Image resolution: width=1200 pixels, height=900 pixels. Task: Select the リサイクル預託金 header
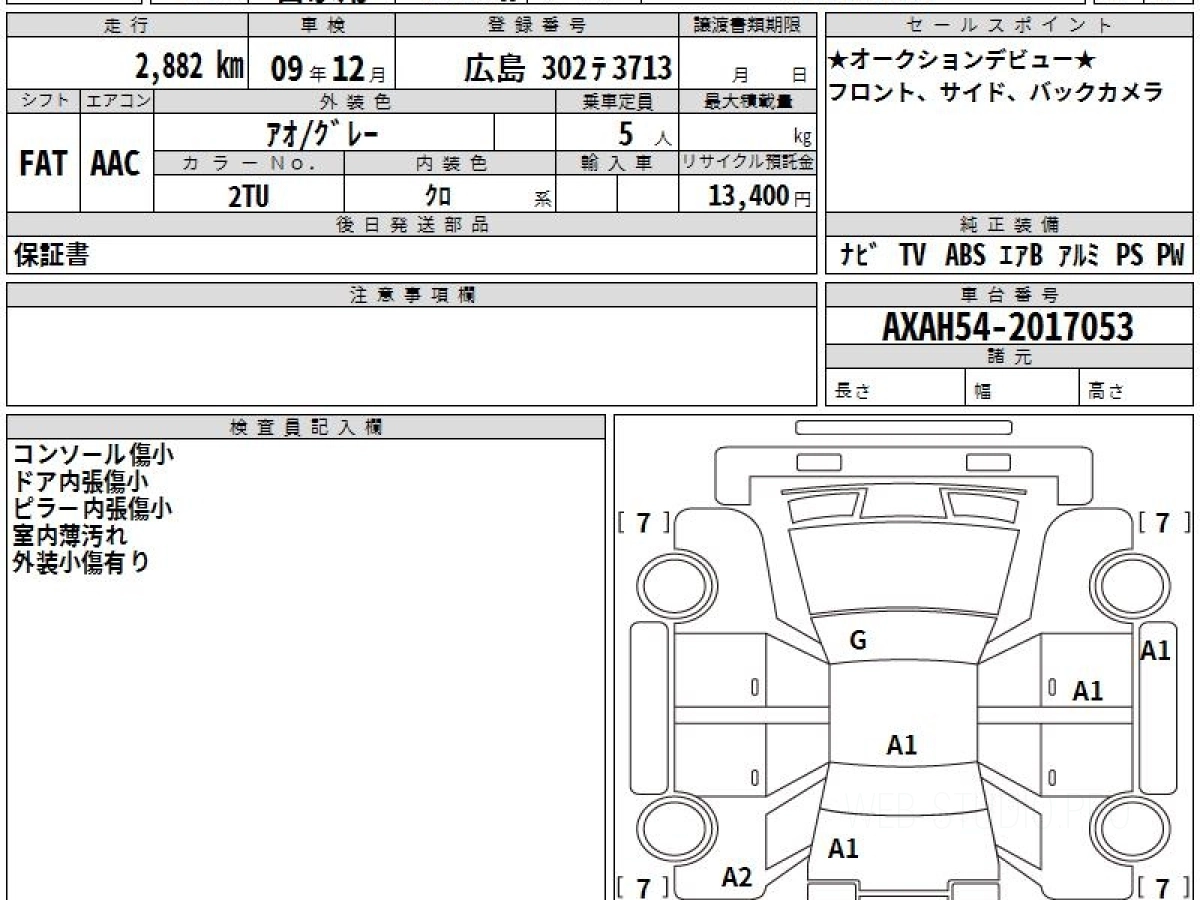click(748, 163)
